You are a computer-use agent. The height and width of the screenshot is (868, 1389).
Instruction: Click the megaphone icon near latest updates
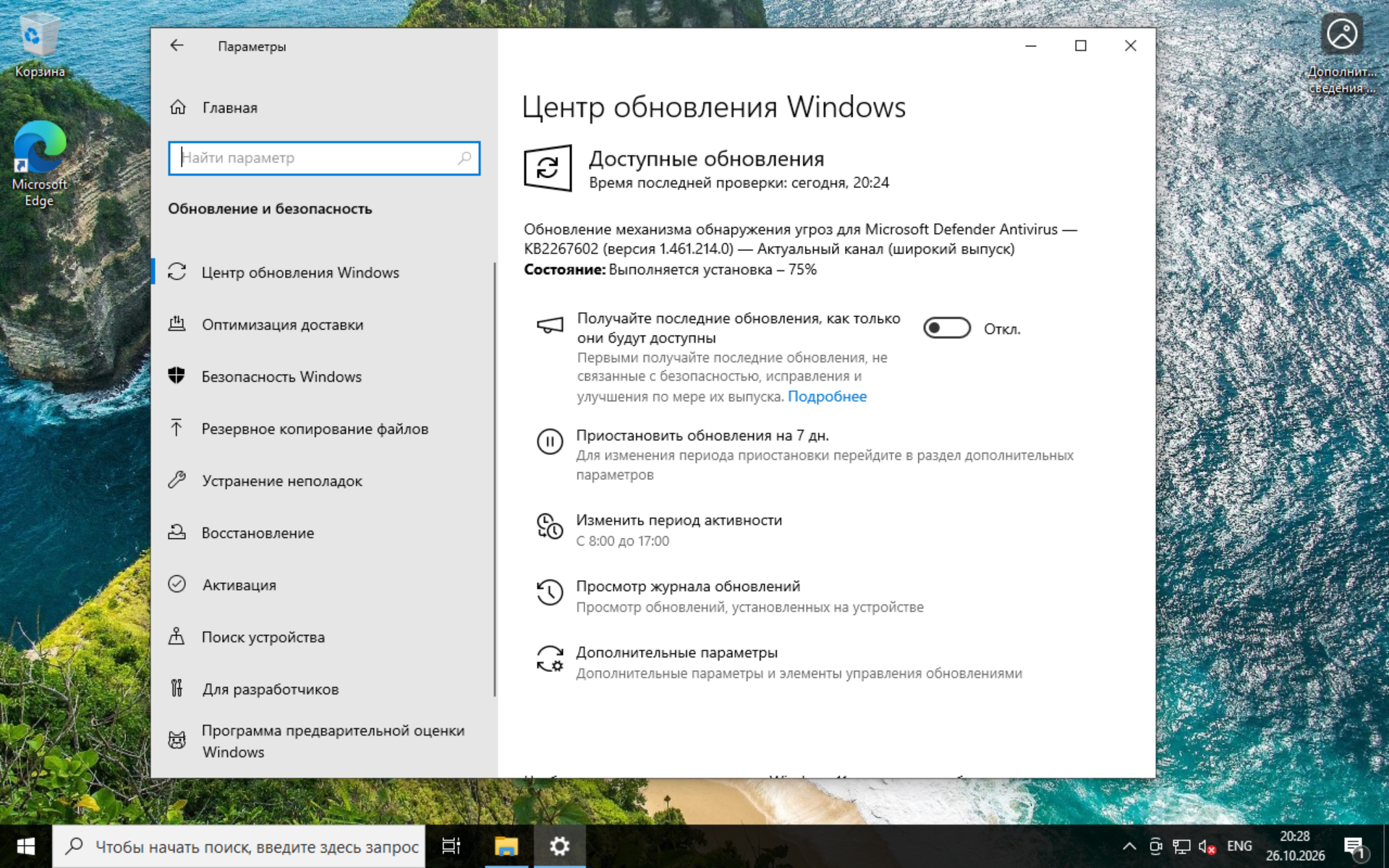(549, 325)
